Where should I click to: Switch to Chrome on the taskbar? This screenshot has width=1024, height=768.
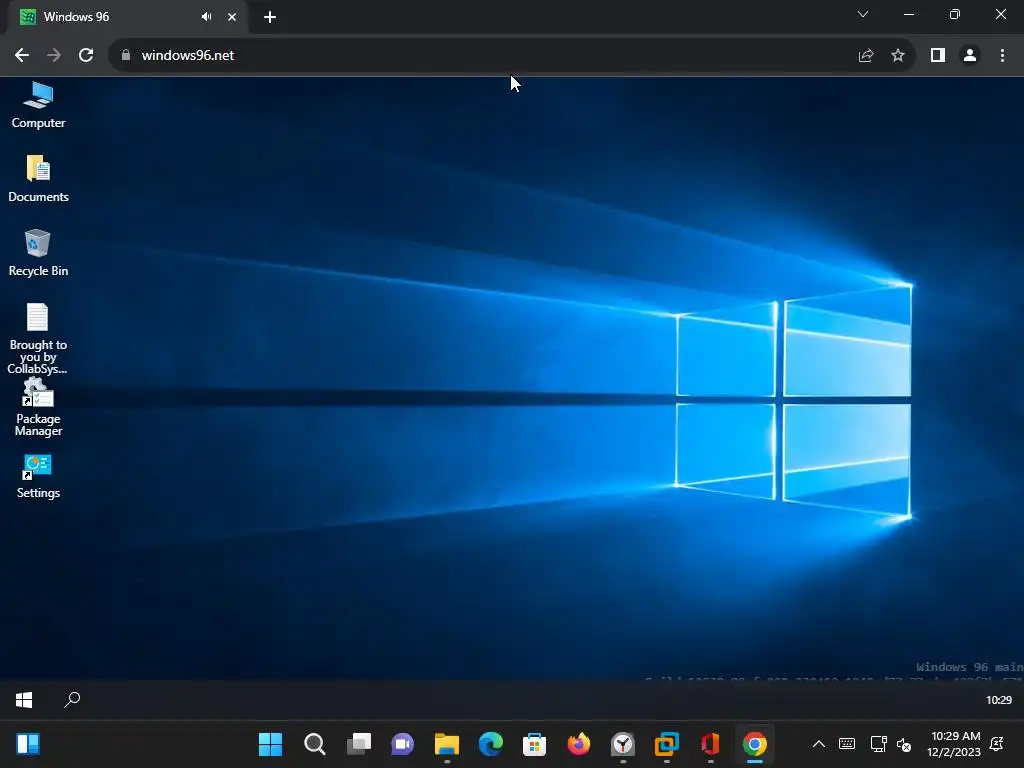tap(754, 744)
